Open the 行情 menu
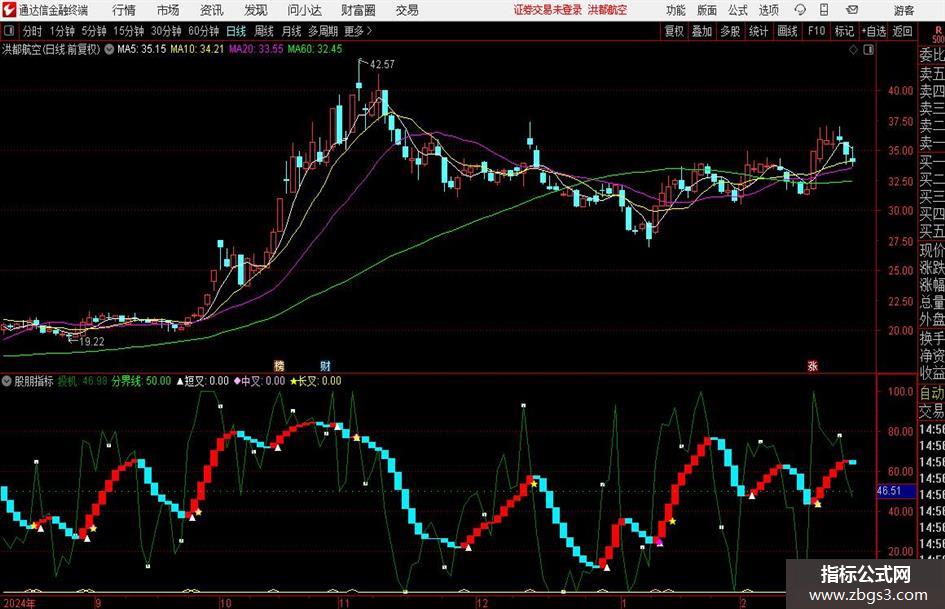The width and height of the screenshot is (945, 609). tap(124, 10)
